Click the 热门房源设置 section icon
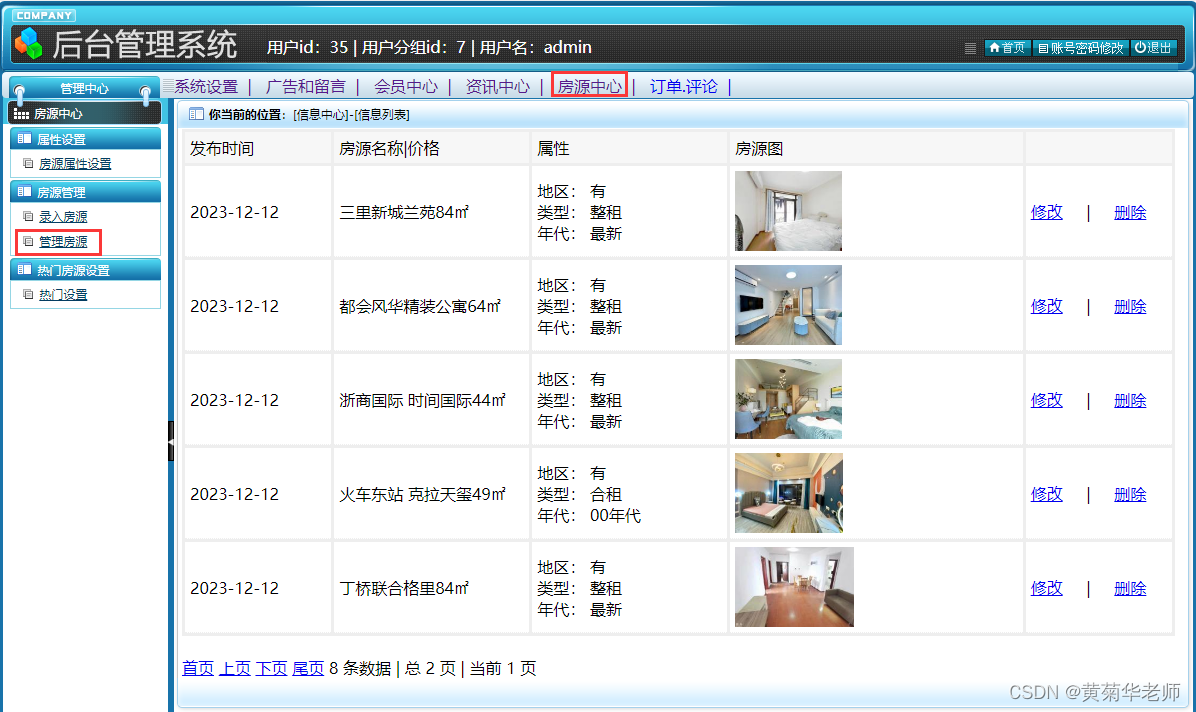Image resolution: width=1196 pixels, height=712 pixels. tap(24, 270)
